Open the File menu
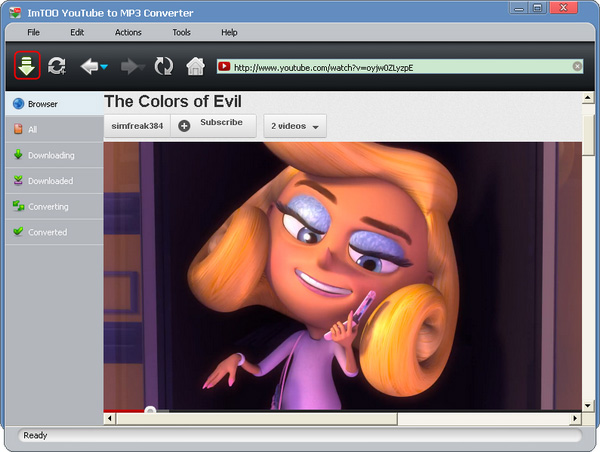Viewport: 600px width, 452px height. pyautogui.click(x=33, y=33)
